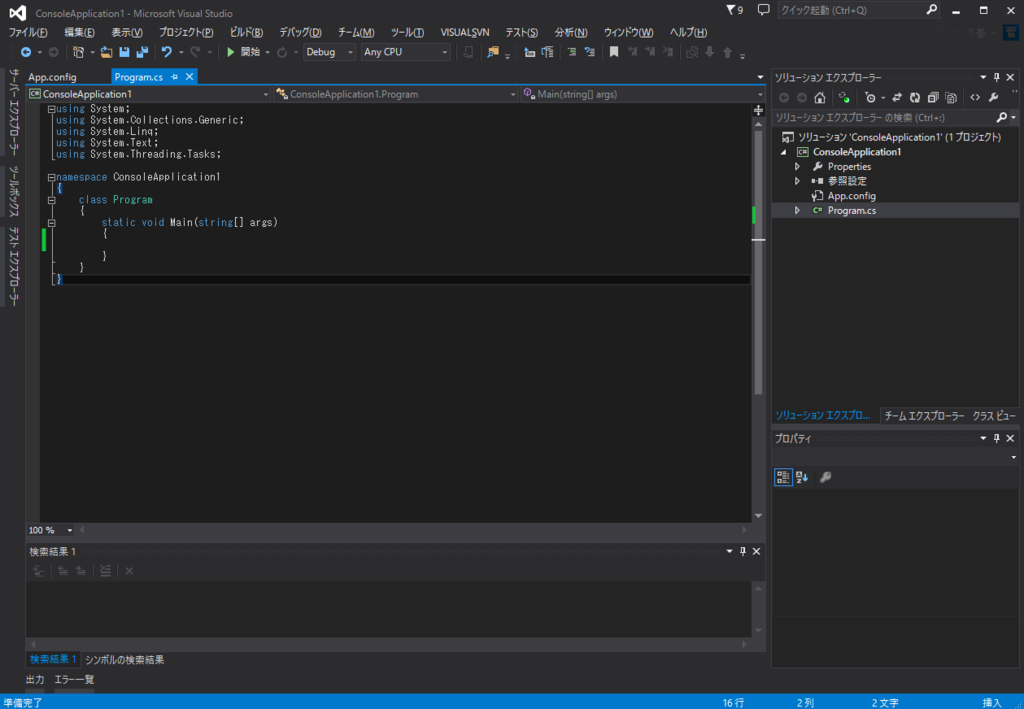1024x709 pixels.
Task: Collapse the namespace block in the editor
Action: pyautogui.click(x=51, y=177)
